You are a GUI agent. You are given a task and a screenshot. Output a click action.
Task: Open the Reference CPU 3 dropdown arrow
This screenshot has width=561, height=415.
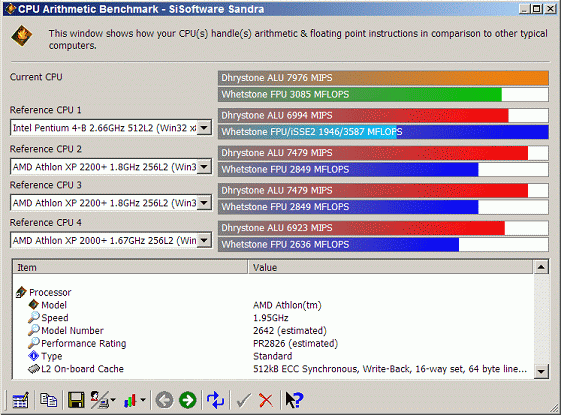(204, 203)
